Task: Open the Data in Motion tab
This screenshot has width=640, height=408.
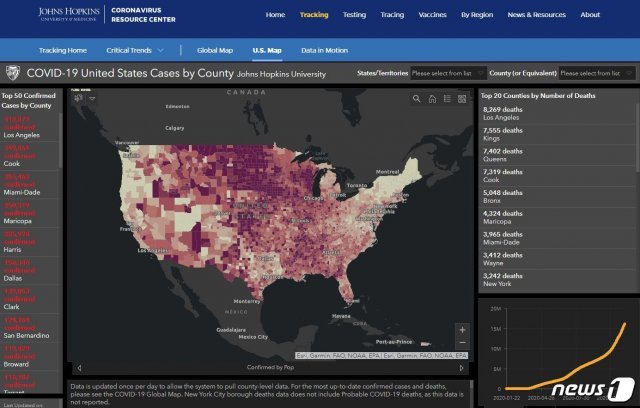Action: tap(323, 49)
